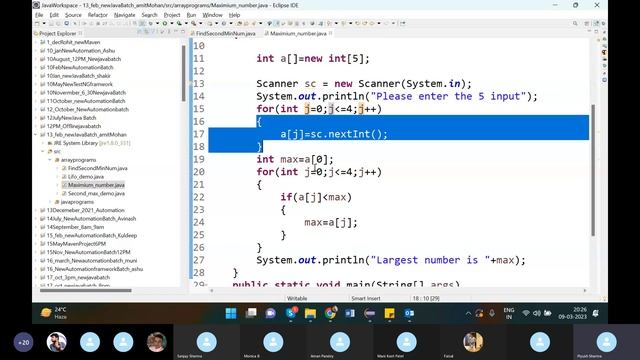The height and width of the screenshot is (360, 640).
Task: Open Skype from the taskbar
Action: pos(291,313)
